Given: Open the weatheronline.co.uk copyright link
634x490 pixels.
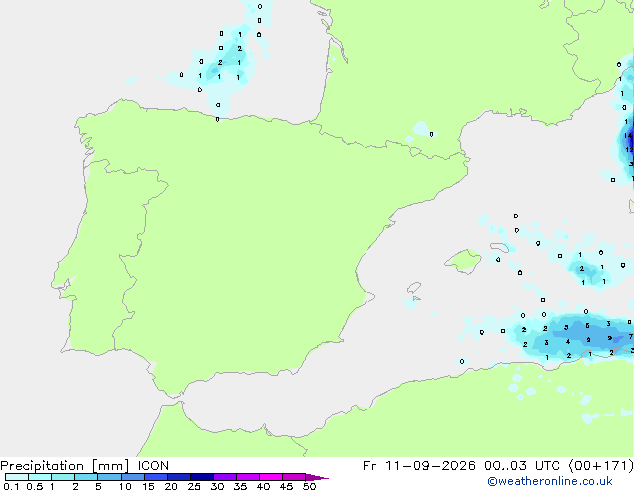Looking at the screenshot, I should pos(550,481).
